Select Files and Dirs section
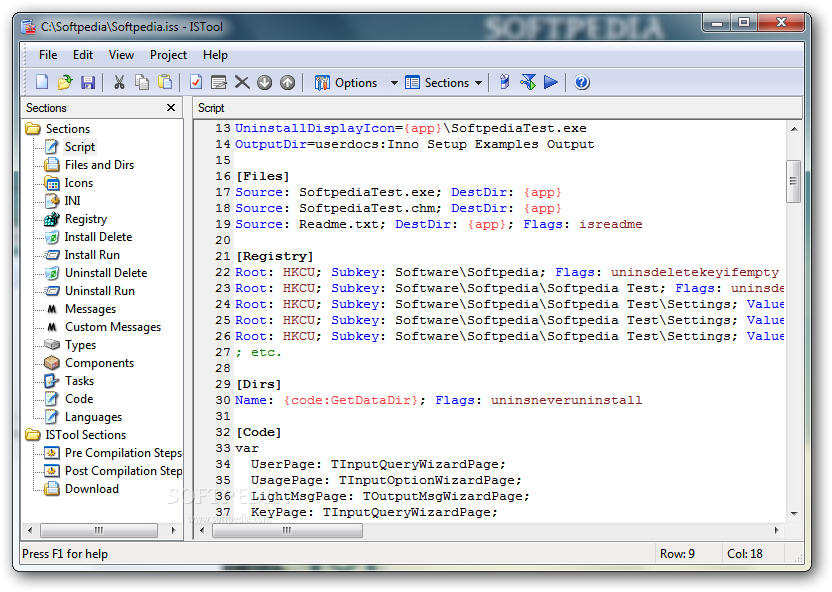 99,164
